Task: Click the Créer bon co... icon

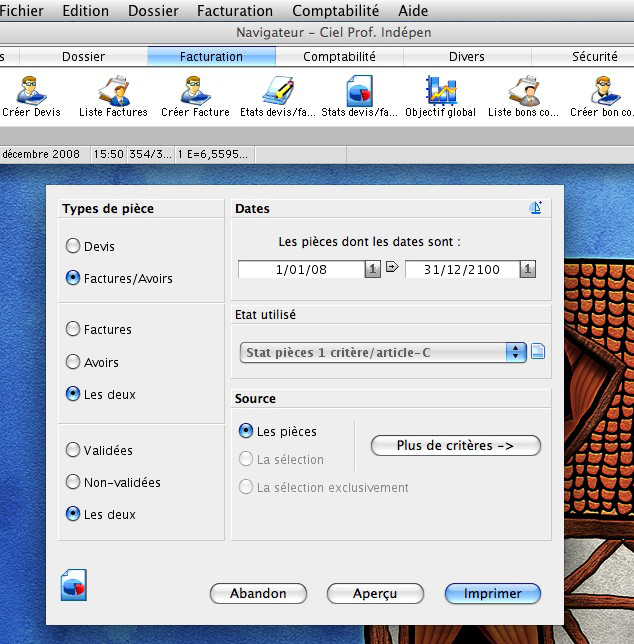Action: [x=605, y=90]
